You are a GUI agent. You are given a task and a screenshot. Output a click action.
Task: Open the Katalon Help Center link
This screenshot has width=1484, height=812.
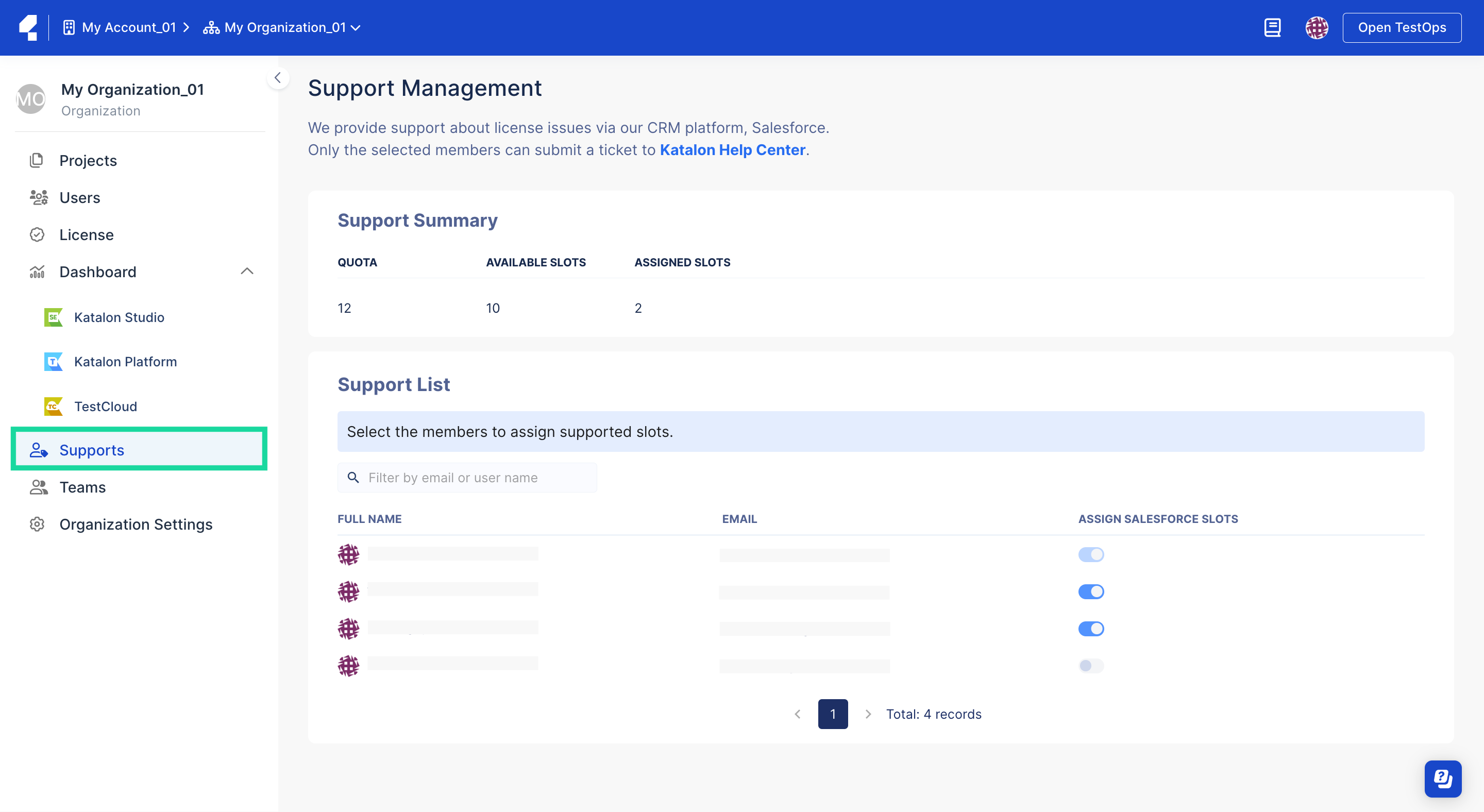coord(732,150)
